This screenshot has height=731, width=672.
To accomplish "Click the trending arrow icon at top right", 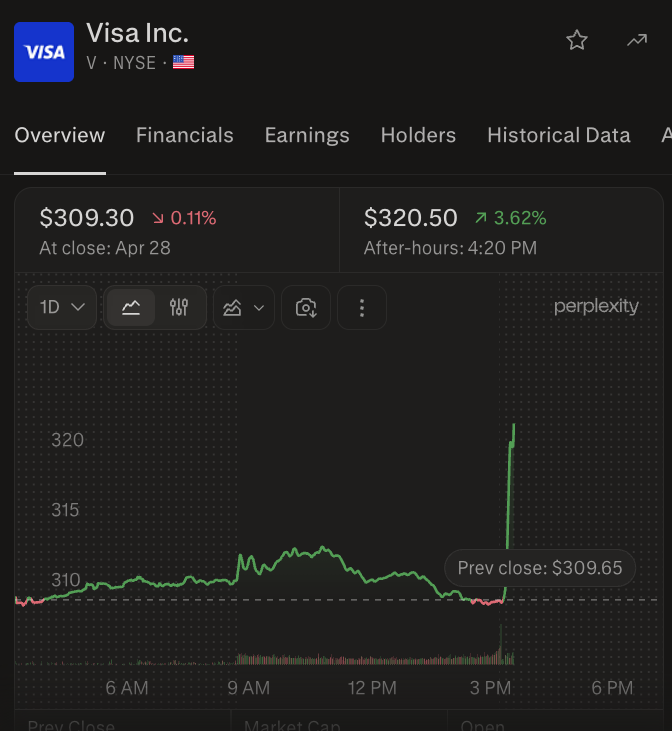I will click(637, 40).
